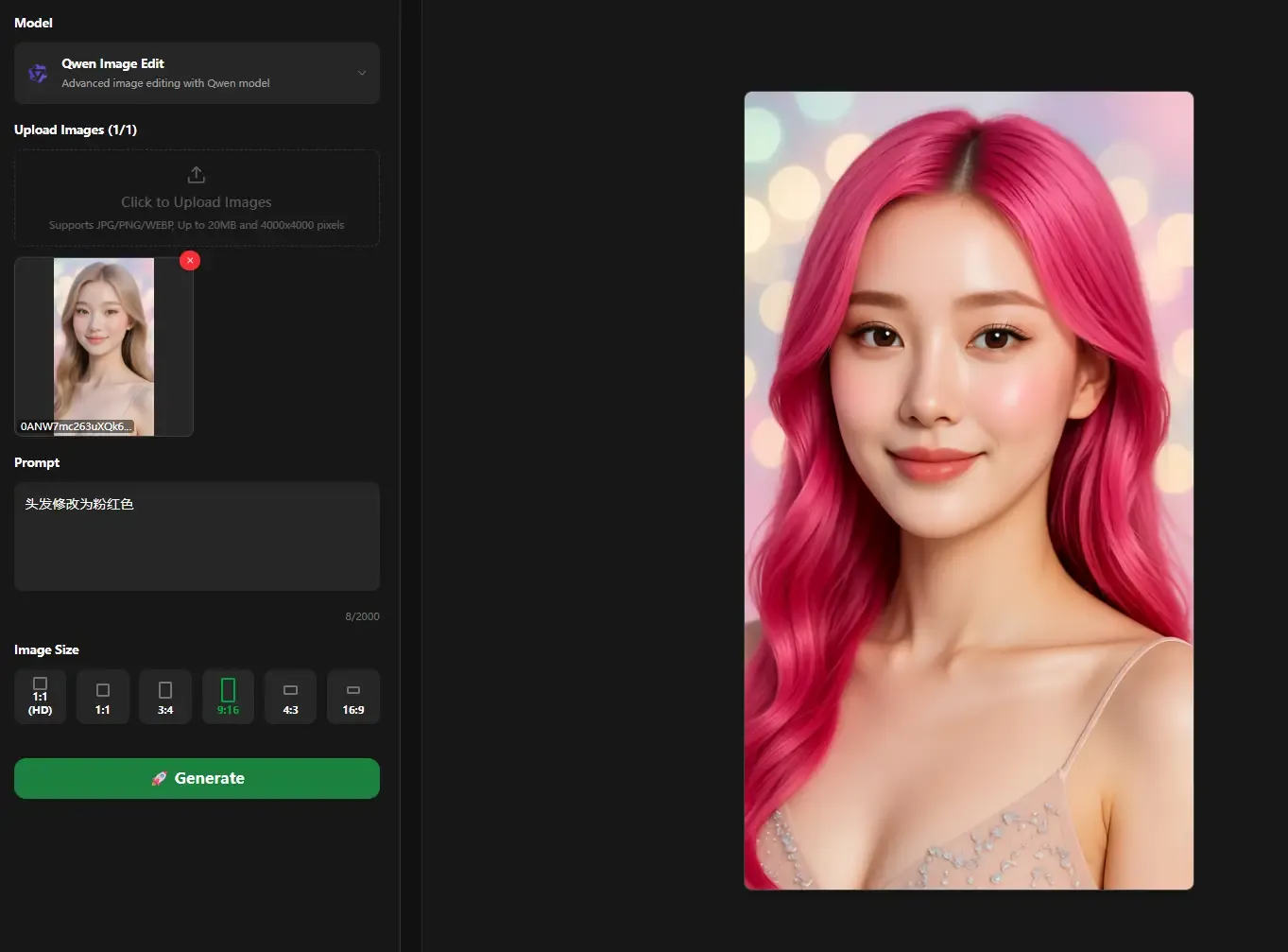Click the 0ANW7mc263uXQk6 filename label
1288x952 pixels.
point(76,426)
